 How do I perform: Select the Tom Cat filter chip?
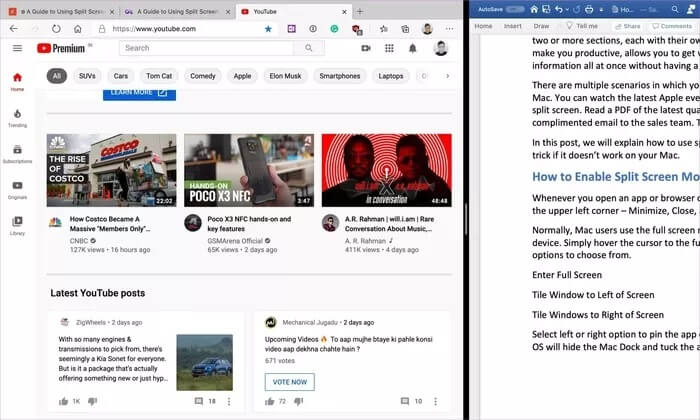click(x=159, y=76)
